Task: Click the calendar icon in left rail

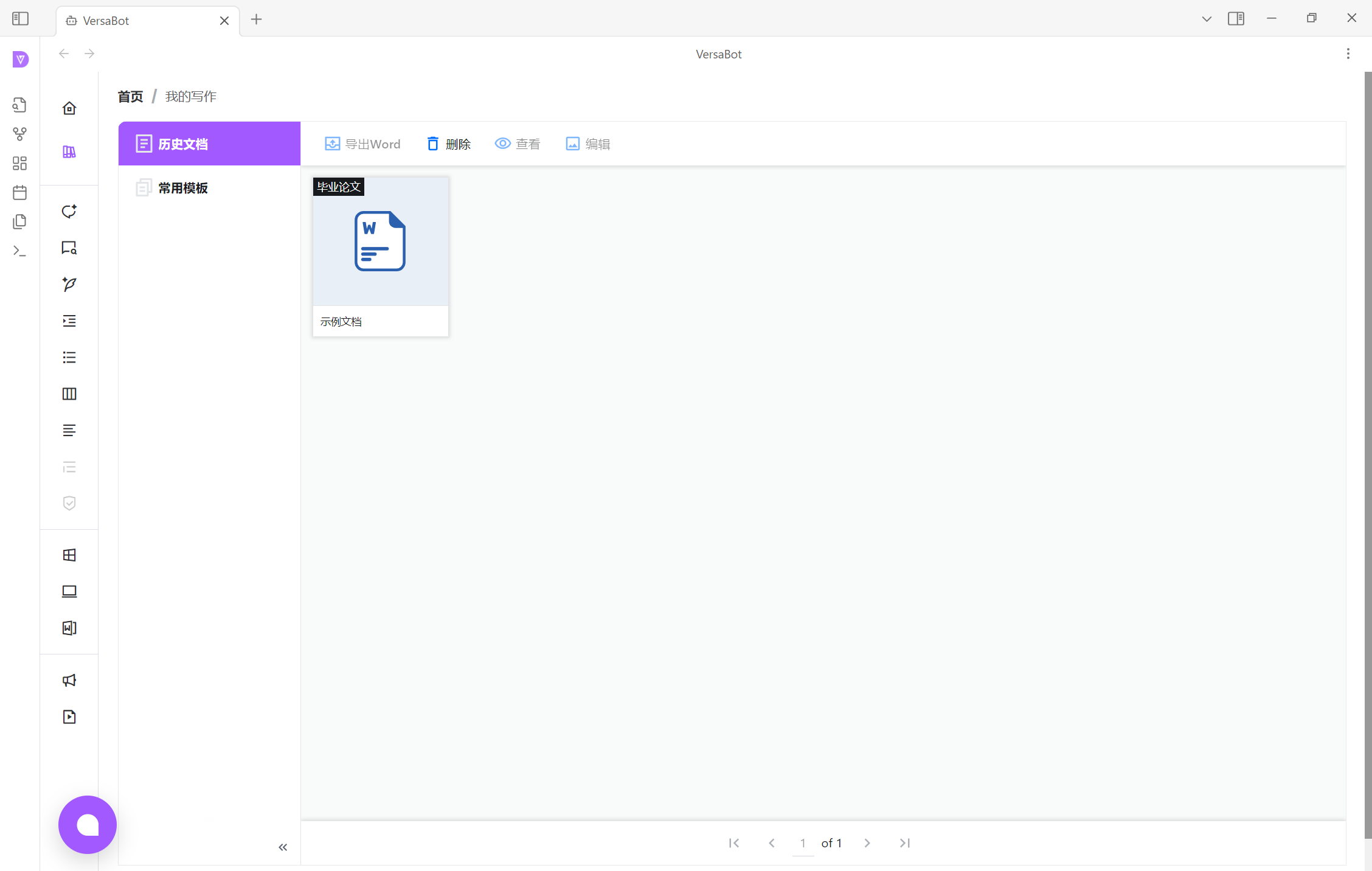Action: point(19,193)
